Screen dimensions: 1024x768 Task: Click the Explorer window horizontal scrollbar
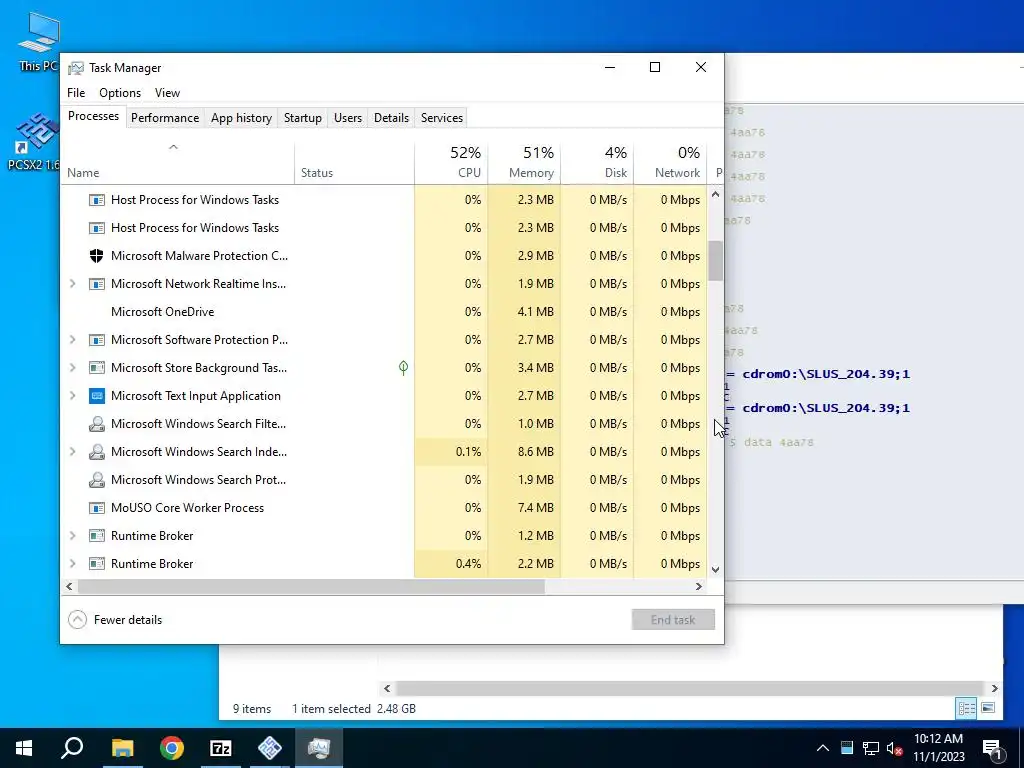690,688
